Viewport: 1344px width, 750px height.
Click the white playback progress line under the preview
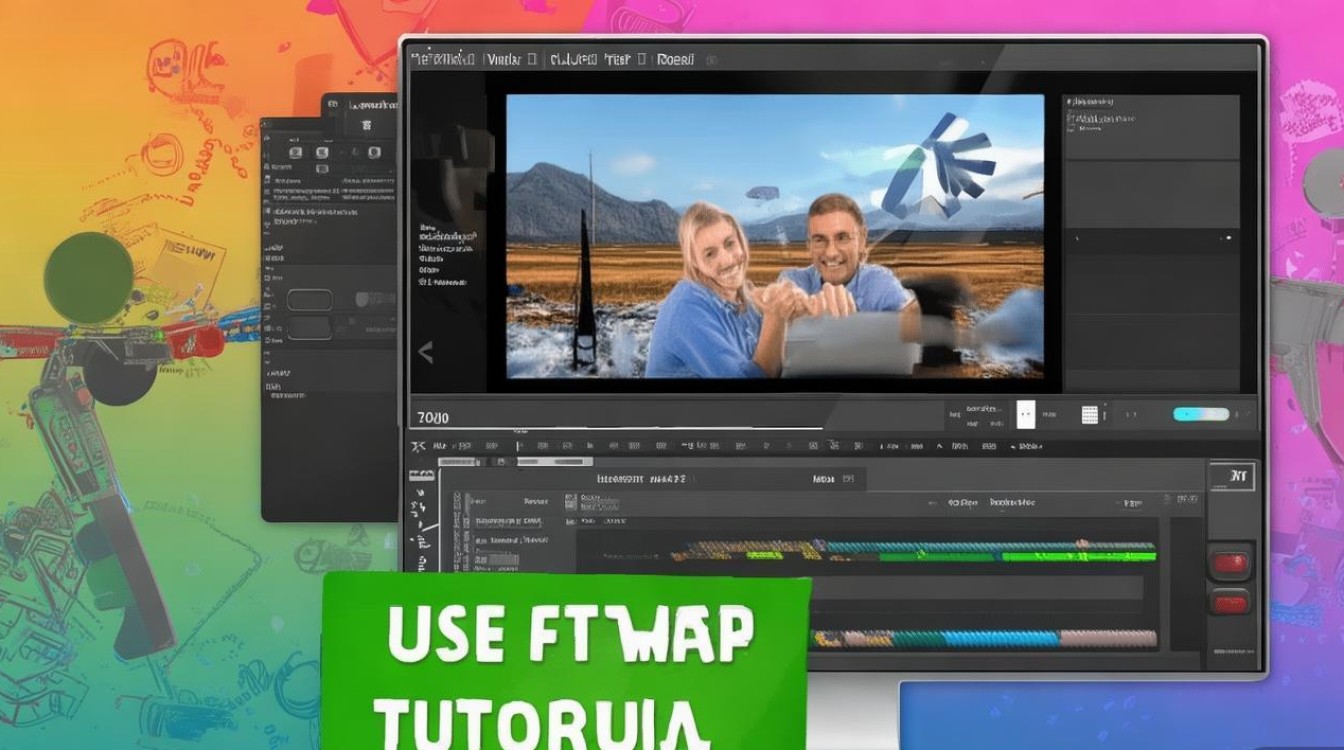617,429
